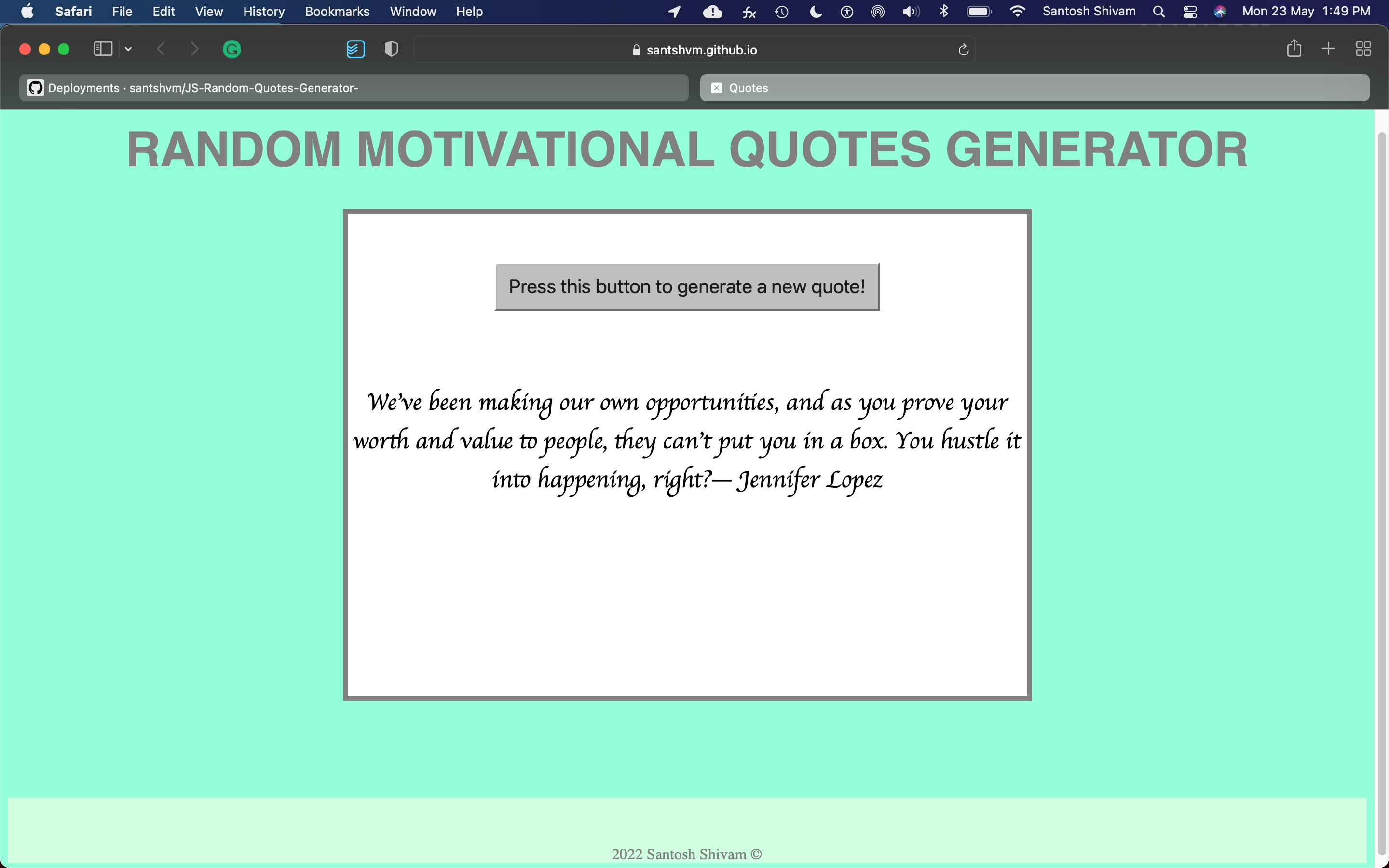Toggle Do Not Disturb moon icon
1389x868 pixels.
tap(816, 12)
